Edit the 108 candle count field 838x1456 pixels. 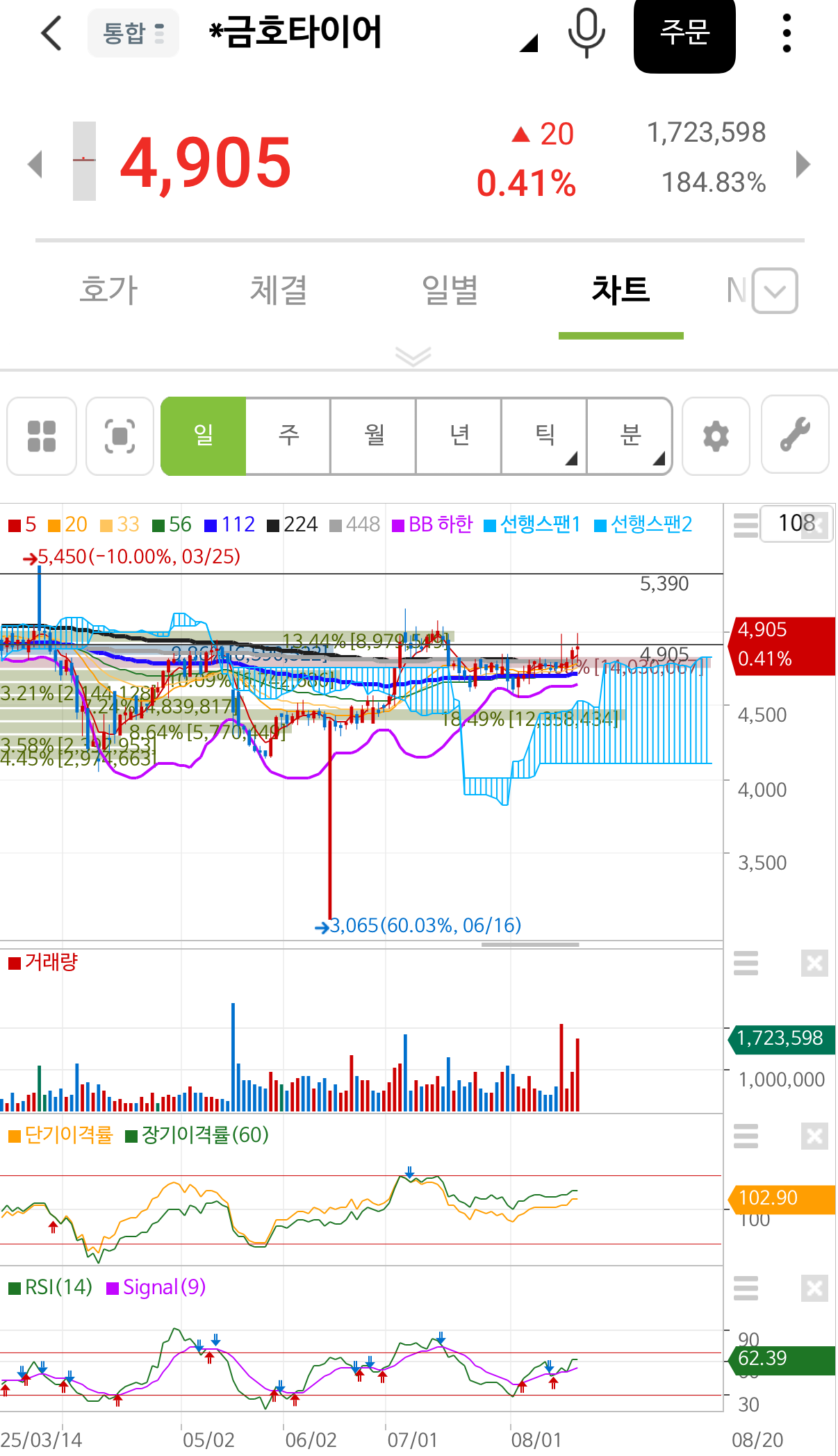(796, 524)
